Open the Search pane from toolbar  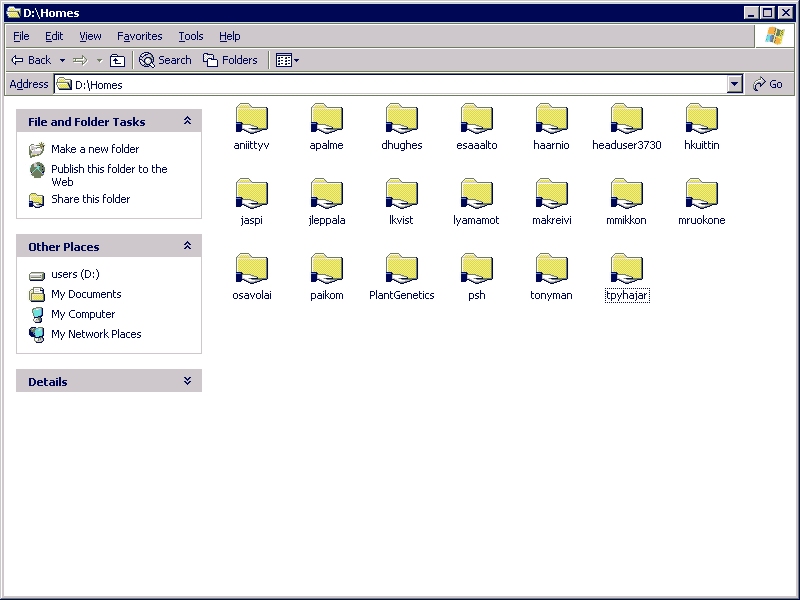[x=165, y=60]
